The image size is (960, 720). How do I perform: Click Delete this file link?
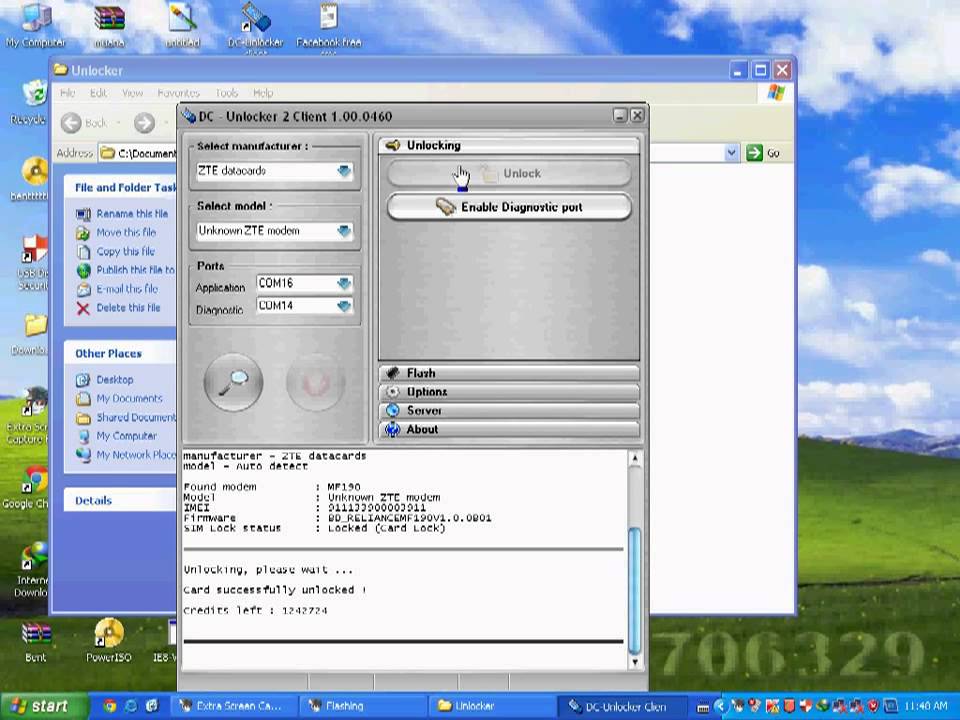tap(128, 308)
